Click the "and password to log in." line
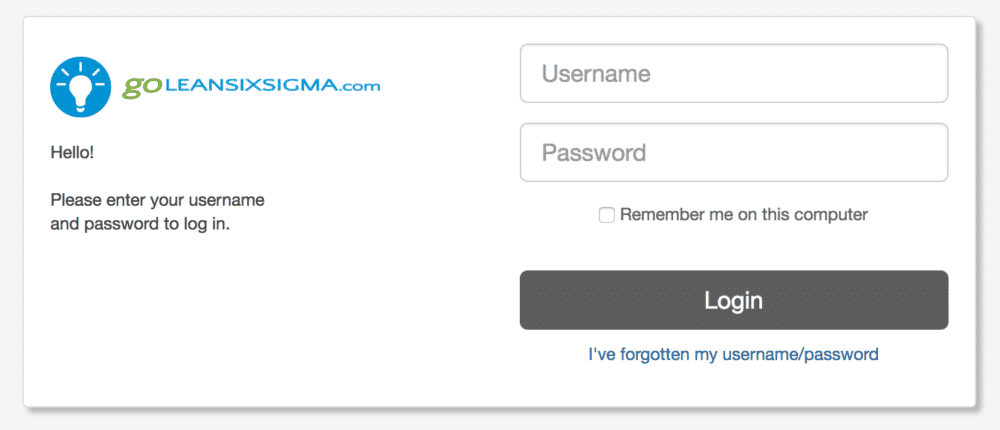Screen dimensions: 1000x430 coord(140,225)
